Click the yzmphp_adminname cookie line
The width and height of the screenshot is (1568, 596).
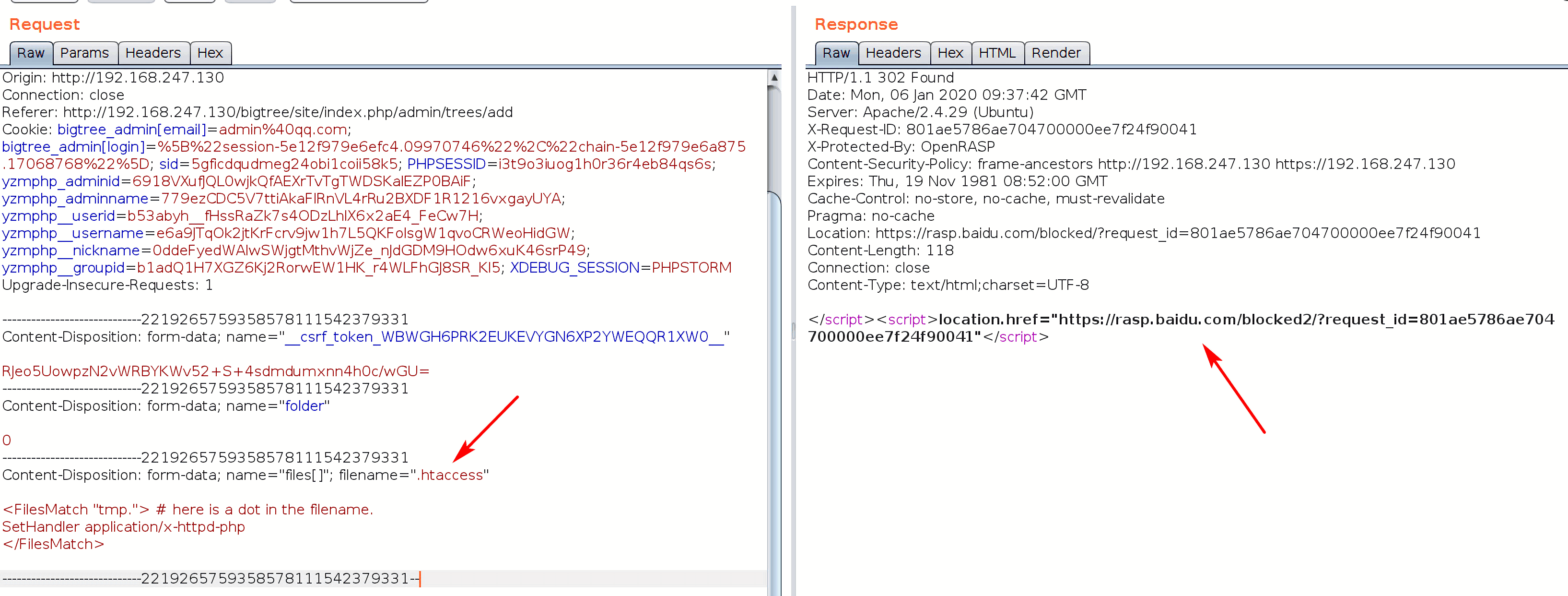tap(284, 199)
